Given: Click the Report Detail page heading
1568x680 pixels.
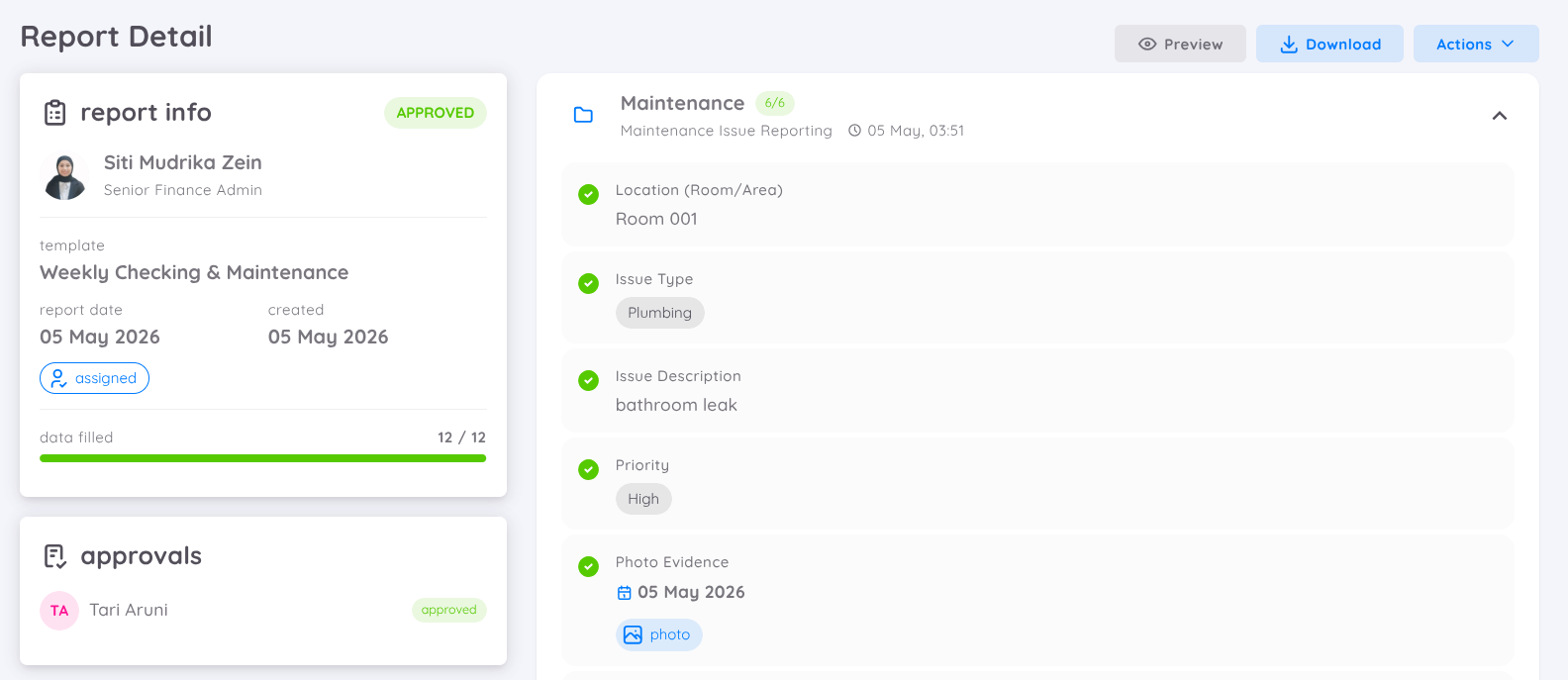Looking at the screenshot, I should pos(116,37).
